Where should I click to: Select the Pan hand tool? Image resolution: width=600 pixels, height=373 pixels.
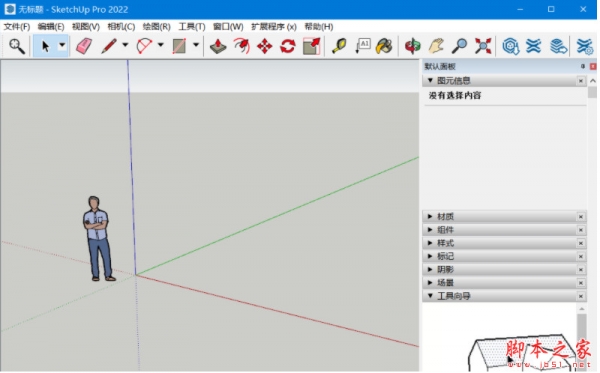(436, 46)
